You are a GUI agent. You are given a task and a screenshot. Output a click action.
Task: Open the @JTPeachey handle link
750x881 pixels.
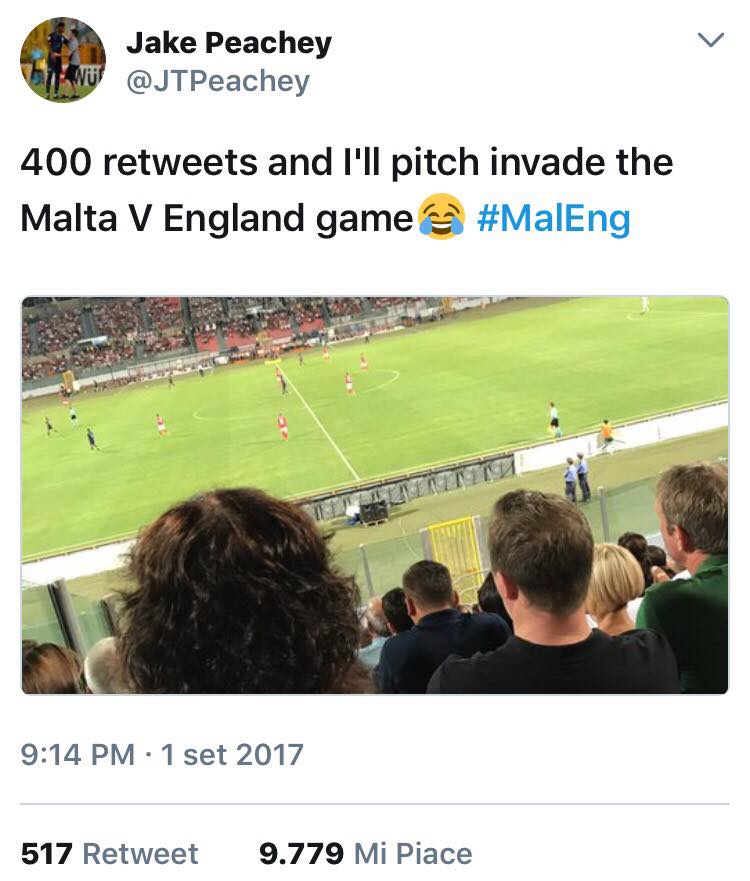tap(217, 81)
